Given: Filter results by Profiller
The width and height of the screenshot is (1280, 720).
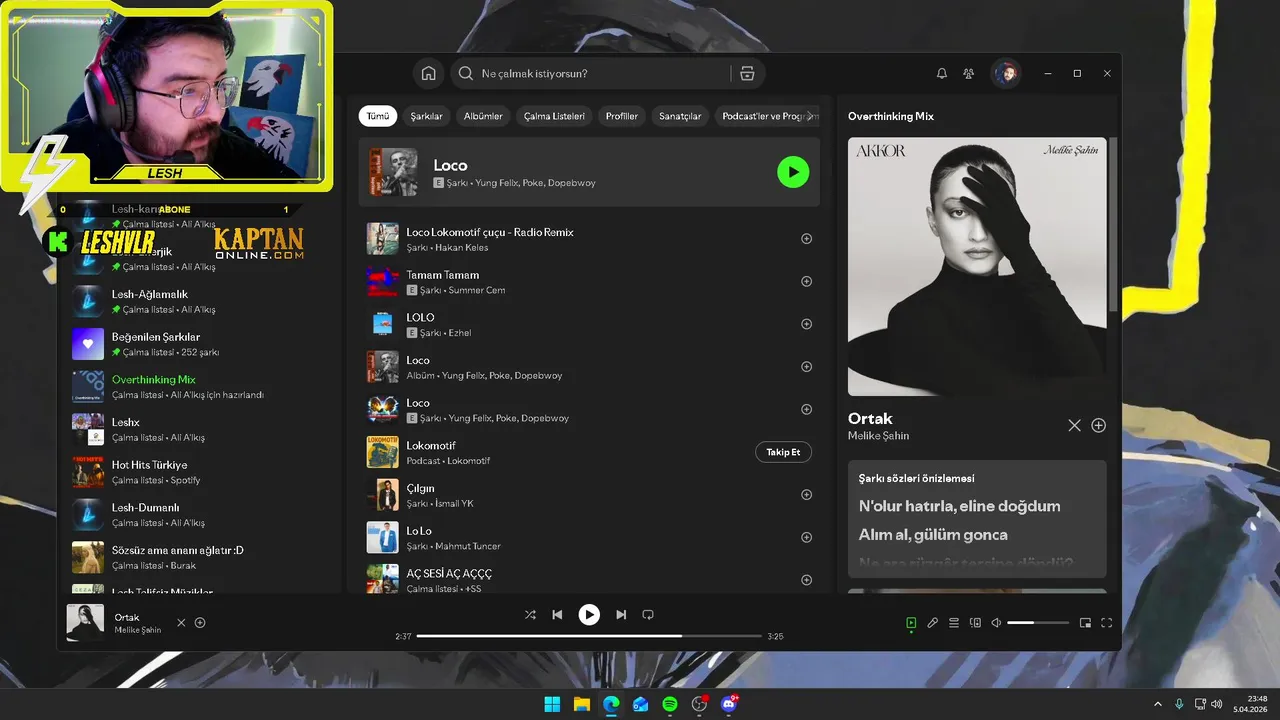Looking at the screenshot, I should (x=621, y=116).
